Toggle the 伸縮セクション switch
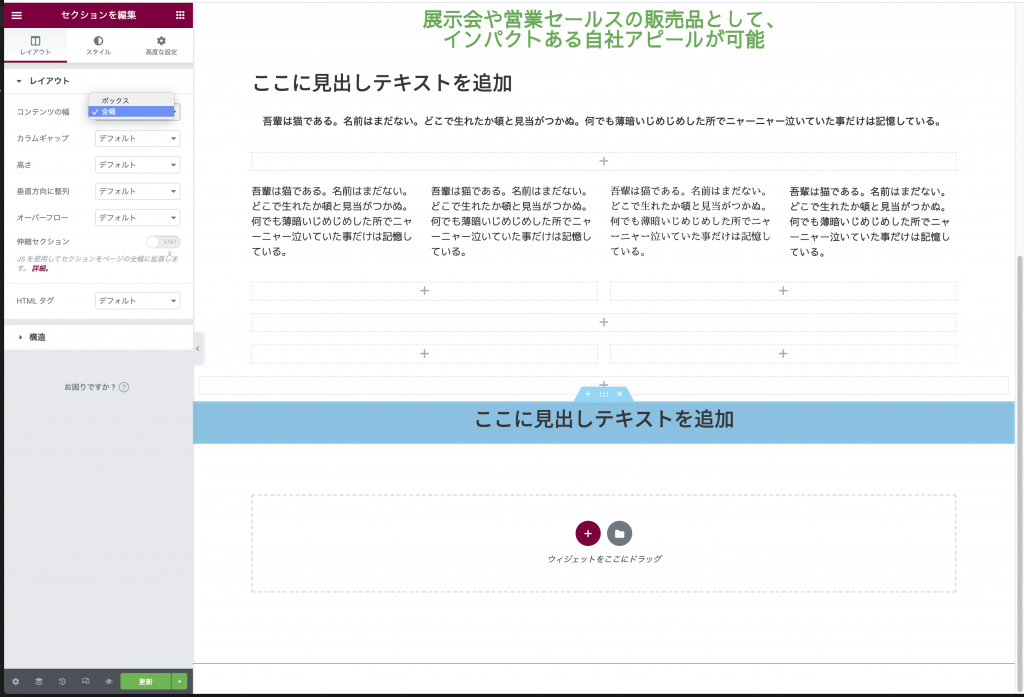Image resolution: width=1024 pixels, height=697 pixels. 162,241
